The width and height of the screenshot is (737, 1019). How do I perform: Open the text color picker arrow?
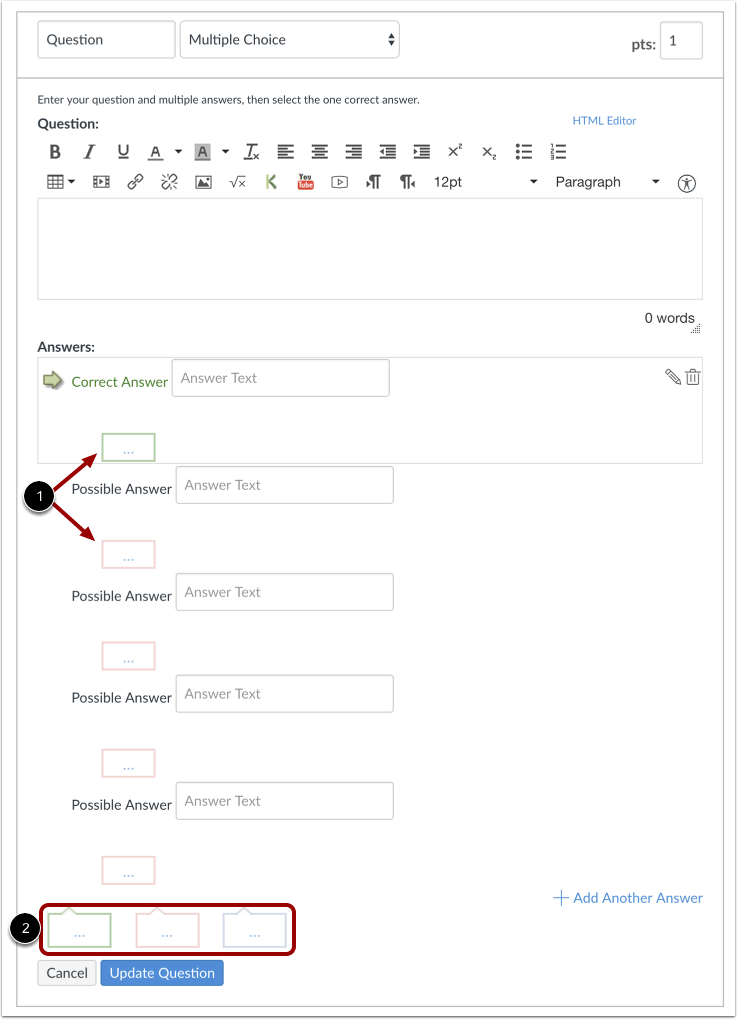[x=178, y=152]
